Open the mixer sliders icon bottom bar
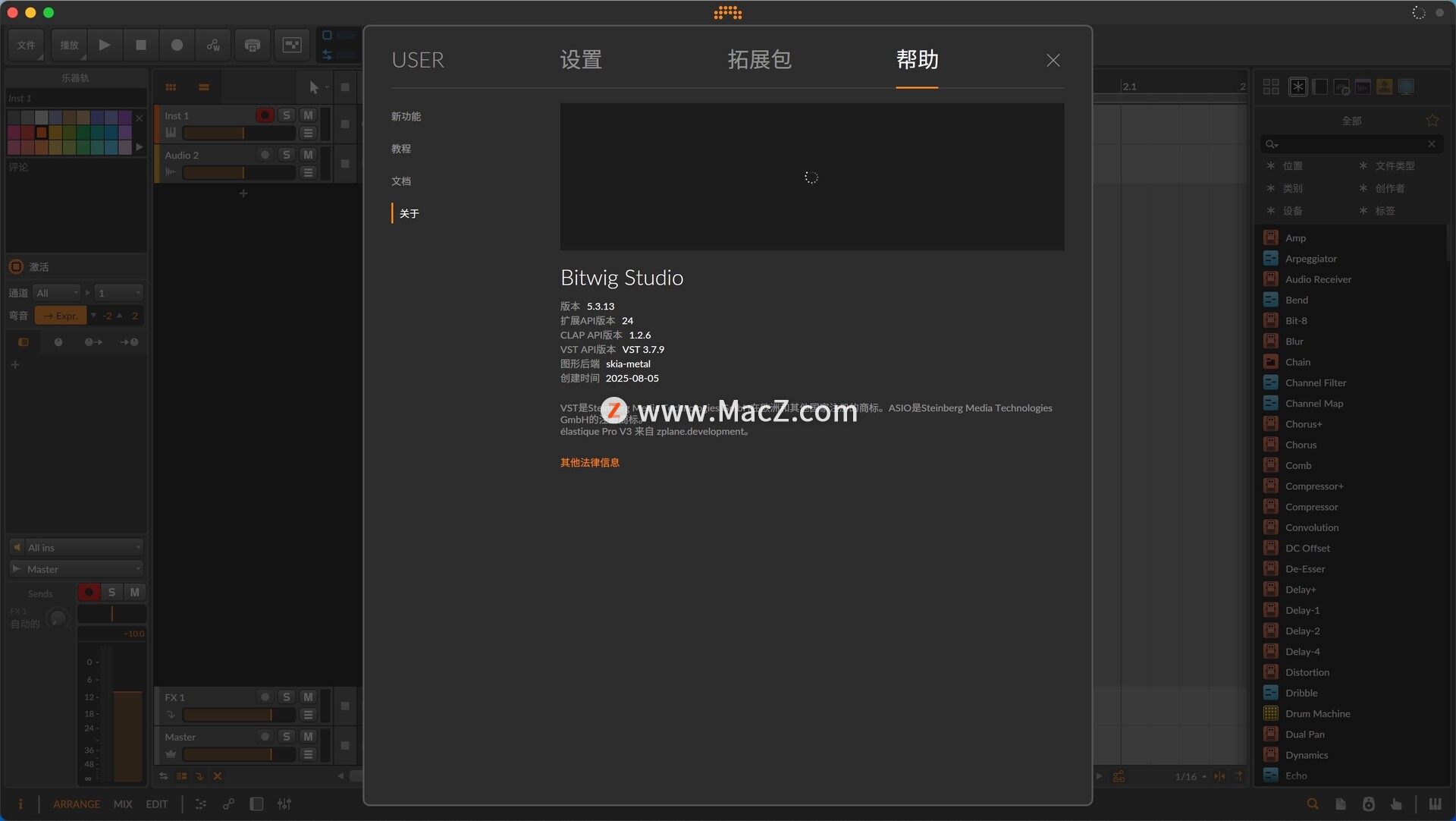Image resolution: width=1456 pixels, height=821 pixels. 284,804
